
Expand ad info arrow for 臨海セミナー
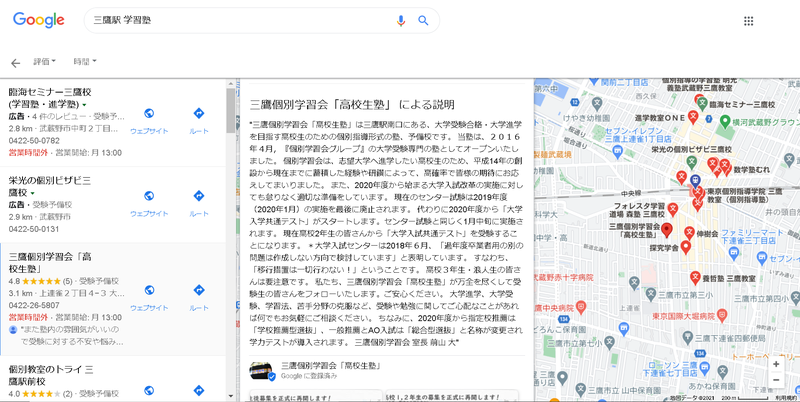(84, 105)
